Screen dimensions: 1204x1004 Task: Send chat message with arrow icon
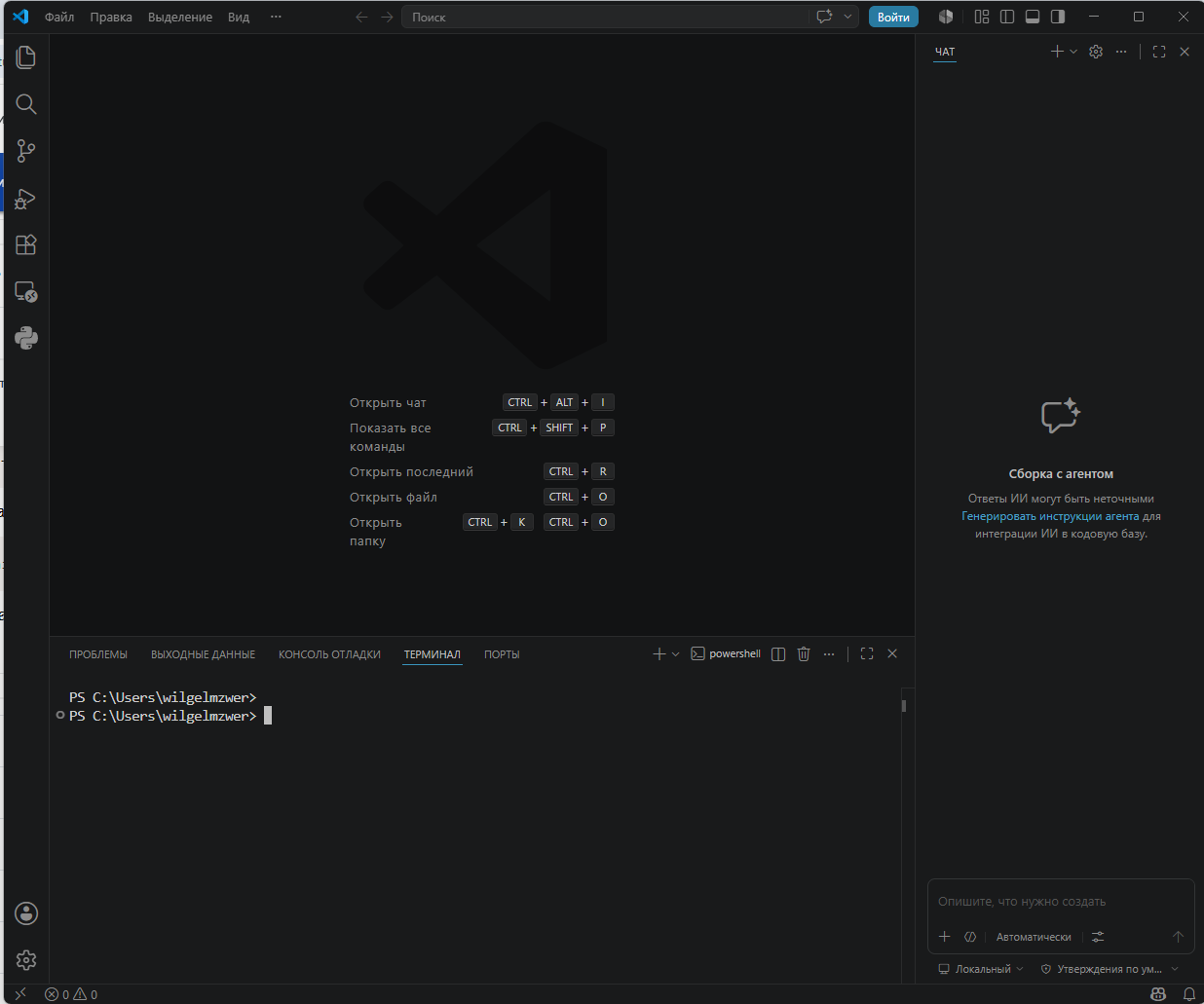pos(1178,937)
